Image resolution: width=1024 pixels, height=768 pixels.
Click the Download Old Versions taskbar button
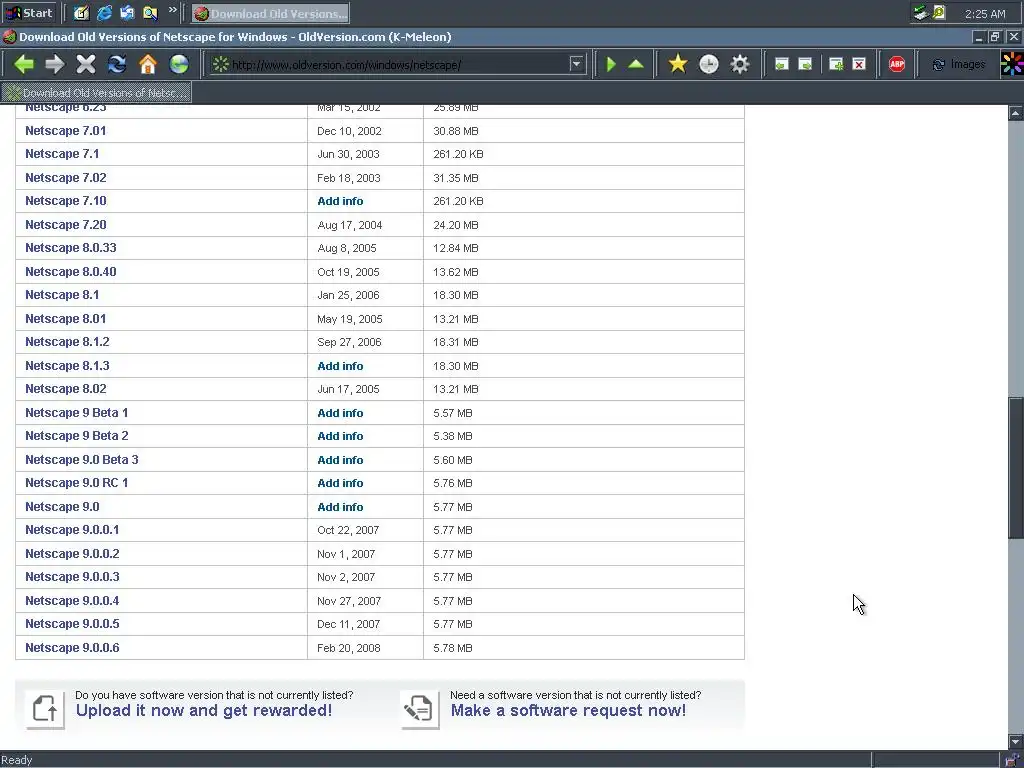point(270,13)
